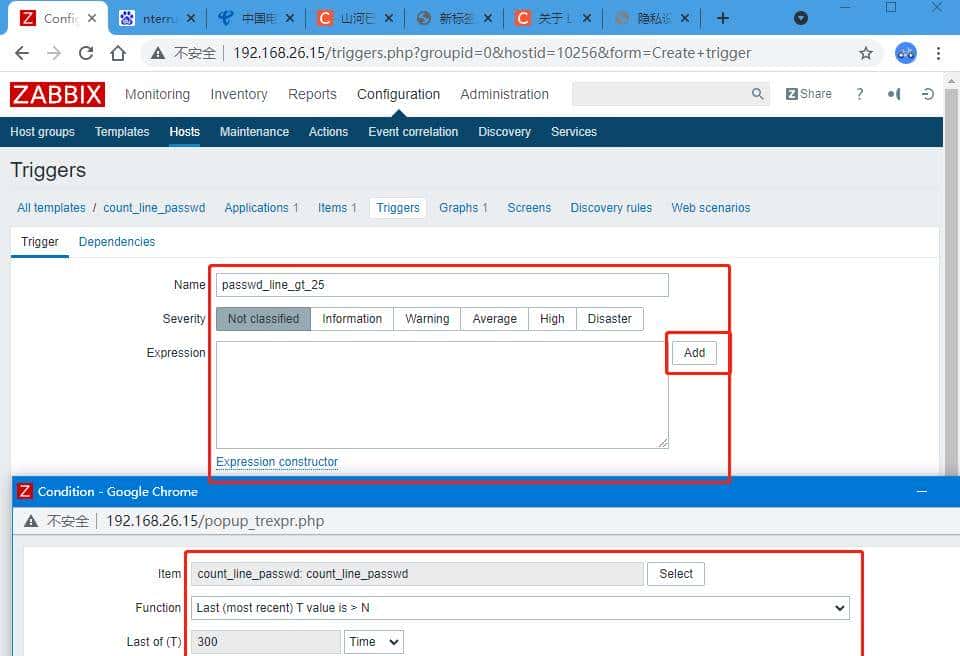The image size is (960, 656).
Task: Open the Time unit dropdown
Action: click(x=373, y=641)
